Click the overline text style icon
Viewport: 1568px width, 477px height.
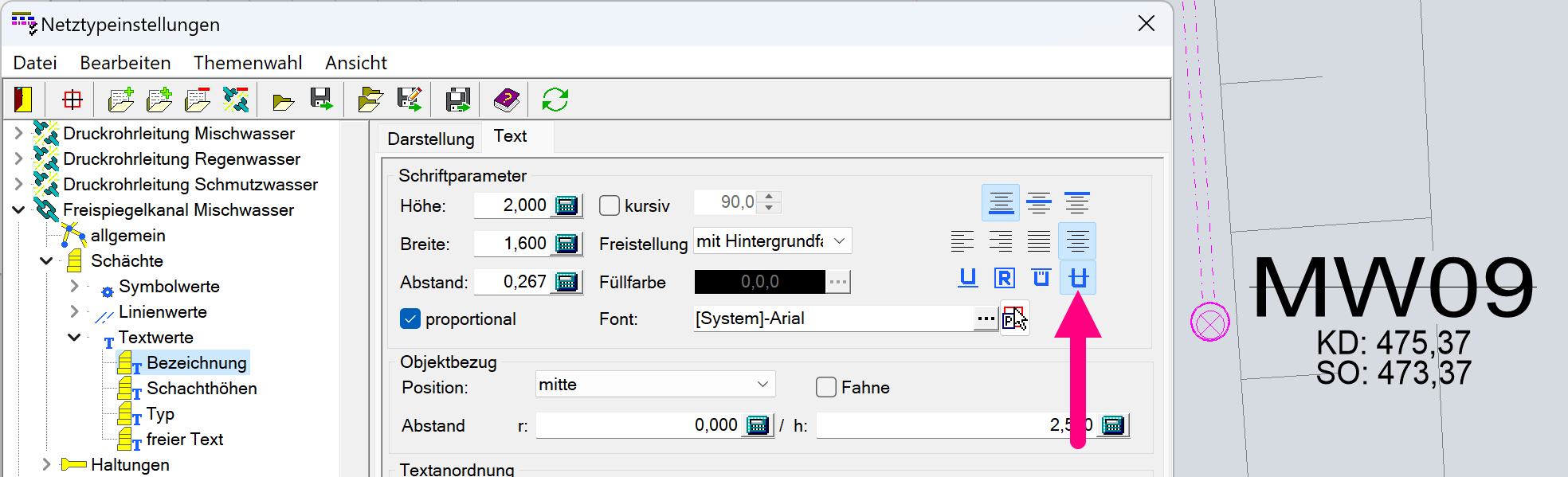(x=1041, y=278)
